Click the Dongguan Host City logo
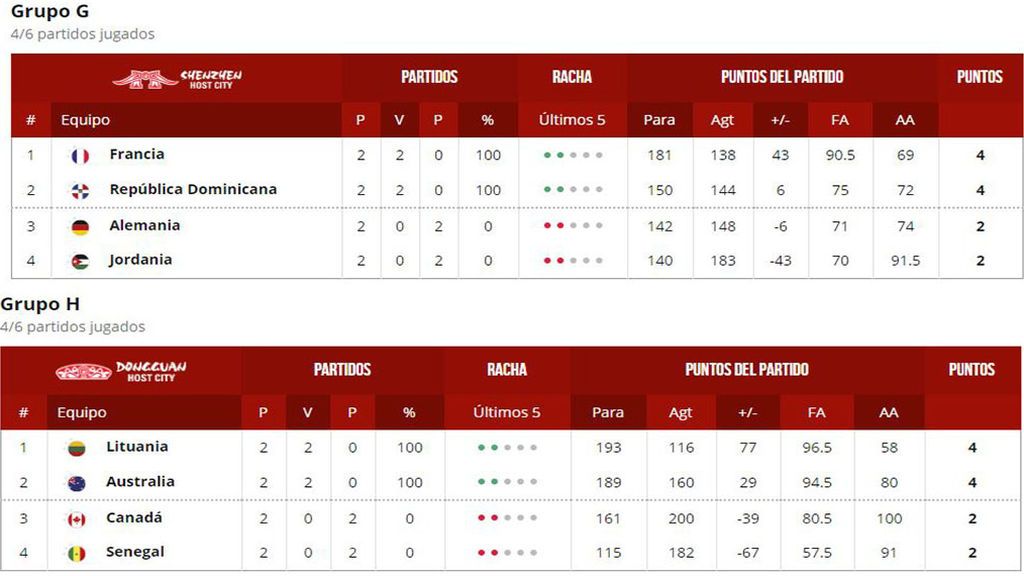The height and width of the screenshot is (576, 1024). point(121,371)
